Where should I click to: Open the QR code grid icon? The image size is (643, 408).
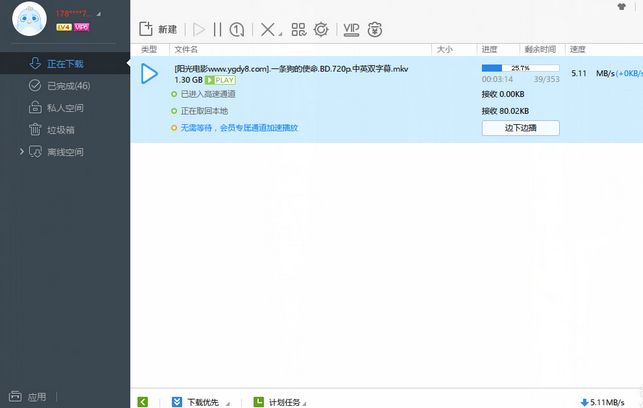click(298, 29)
